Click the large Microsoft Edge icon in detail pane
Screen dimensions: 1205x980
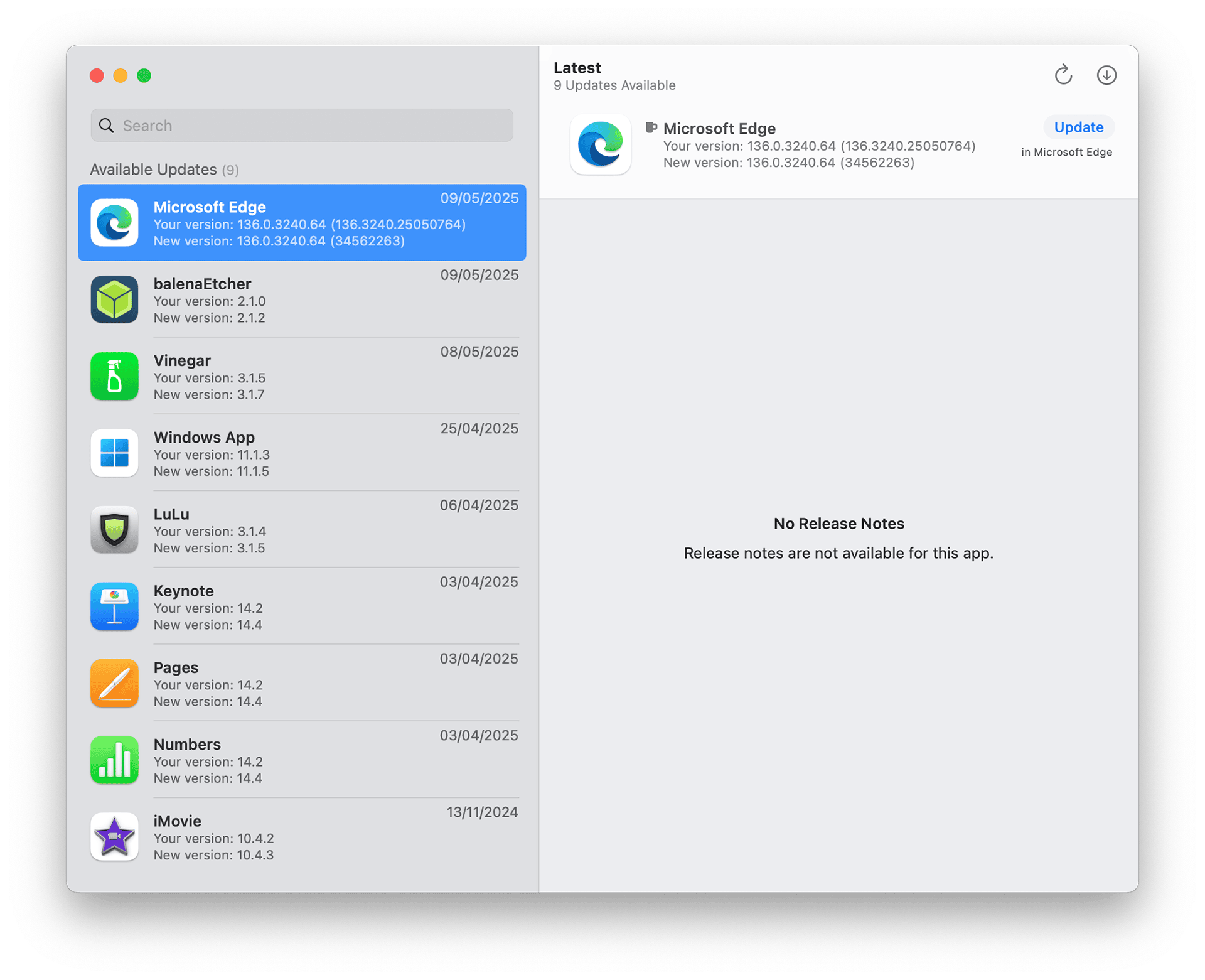pos(601,144)
